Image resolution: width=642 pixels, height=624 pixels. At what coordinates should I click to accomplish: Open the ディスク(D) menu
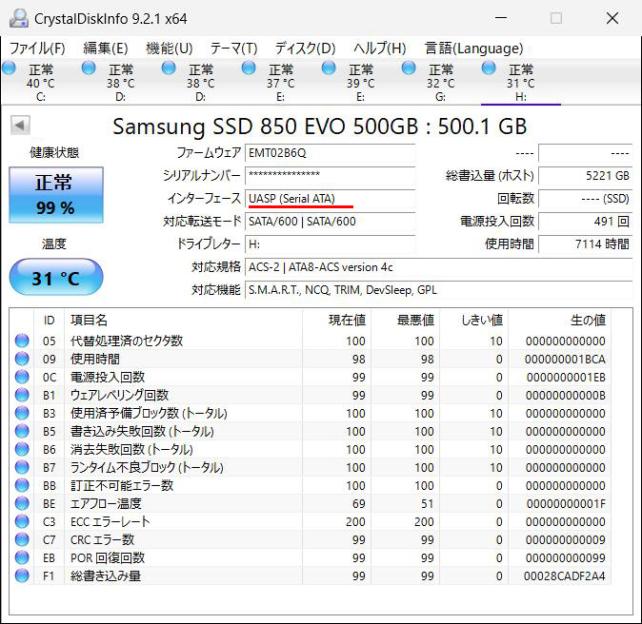[x=305, y=48]
